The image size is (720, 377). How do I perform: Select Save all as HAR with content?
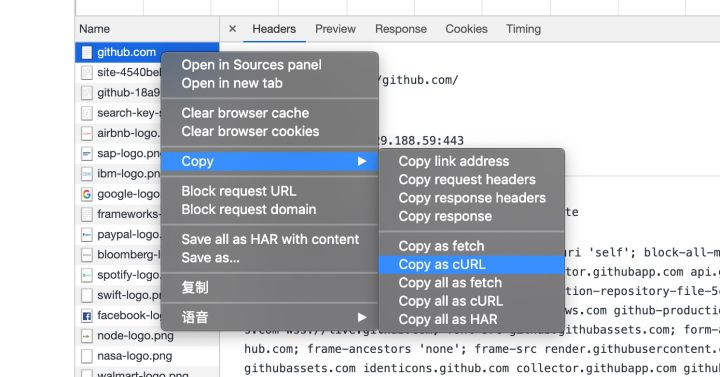270,239
